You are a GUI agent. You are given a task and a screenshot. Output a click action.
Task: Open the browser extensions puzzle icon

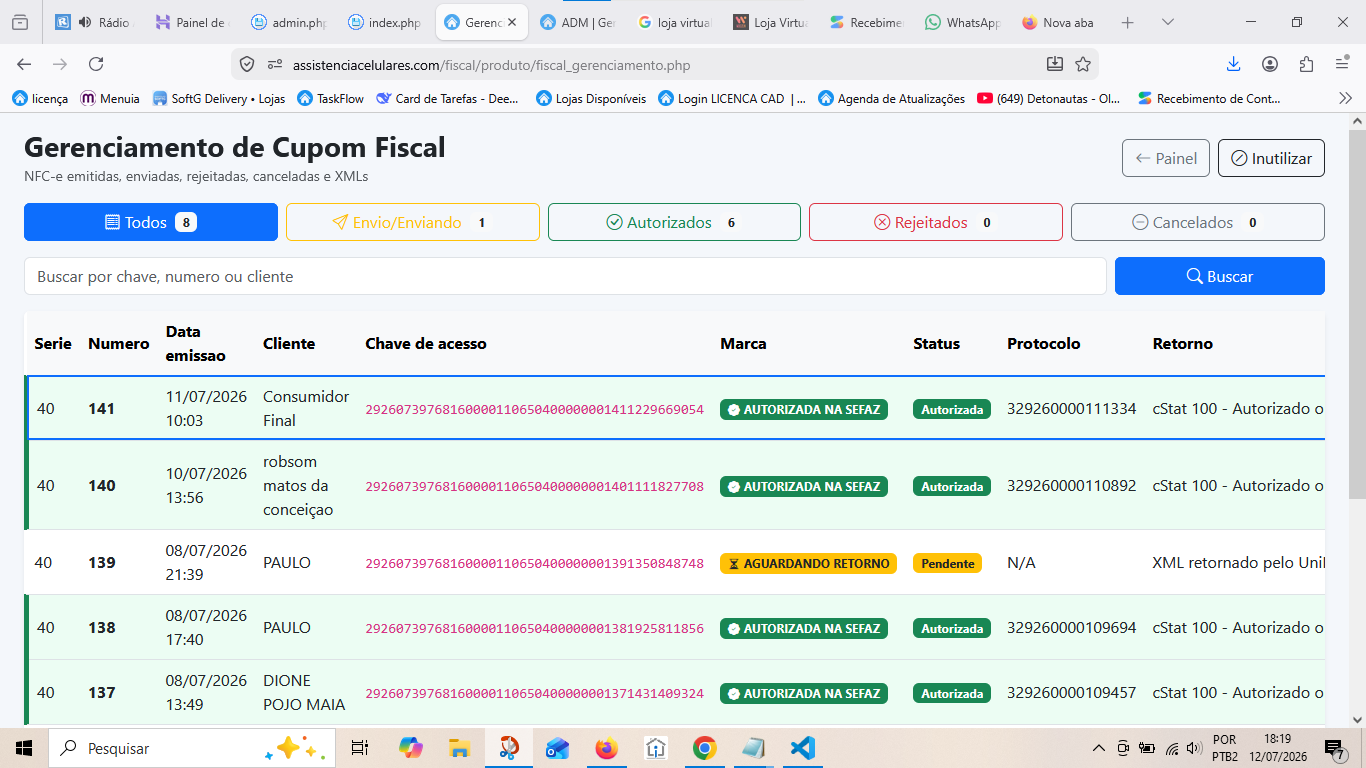point(1306,64)
